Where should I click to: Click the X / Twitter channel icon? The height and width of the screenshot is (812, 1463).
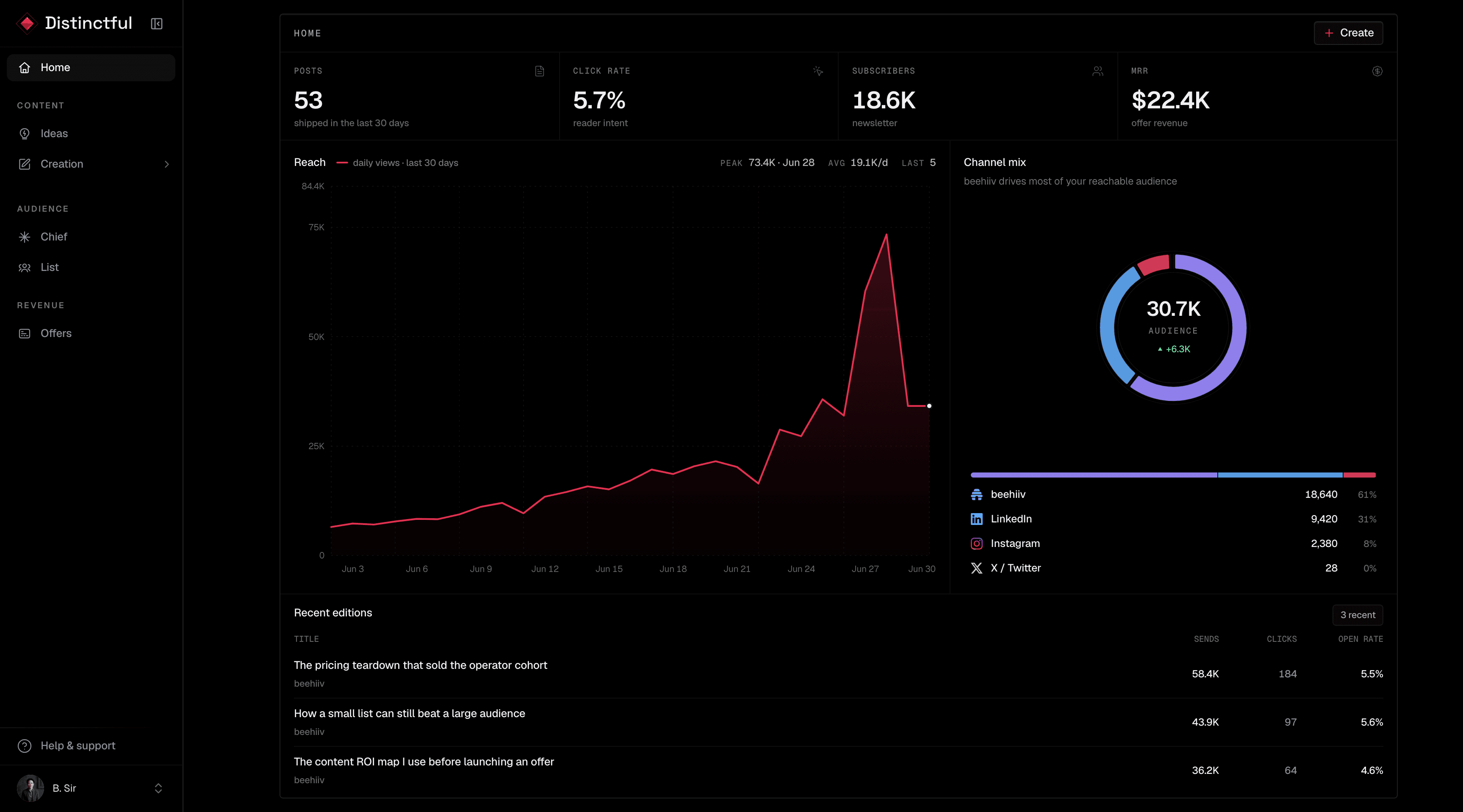(977, 569)
